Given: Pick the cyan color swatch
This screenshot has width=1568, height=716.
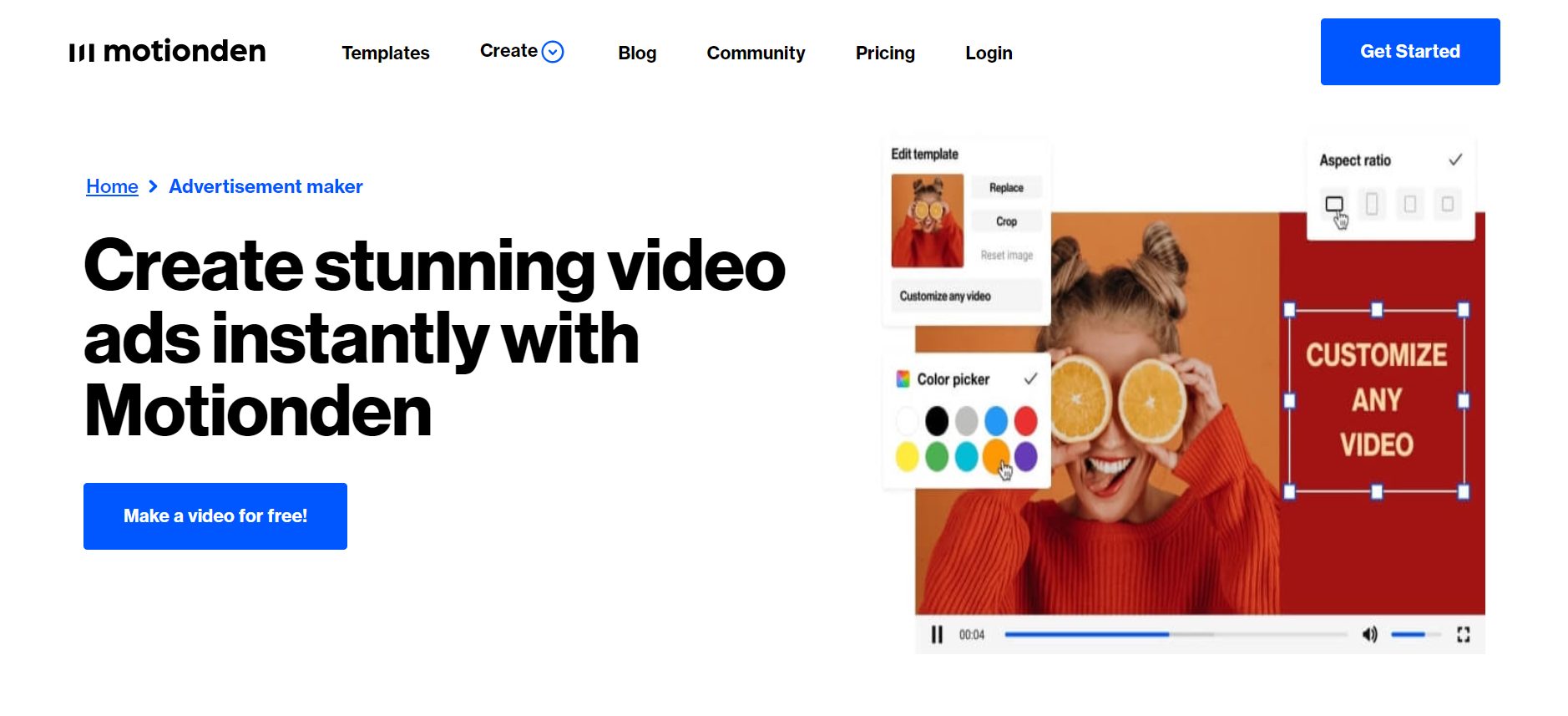Looking at the screenshot, I should point(966,456).
